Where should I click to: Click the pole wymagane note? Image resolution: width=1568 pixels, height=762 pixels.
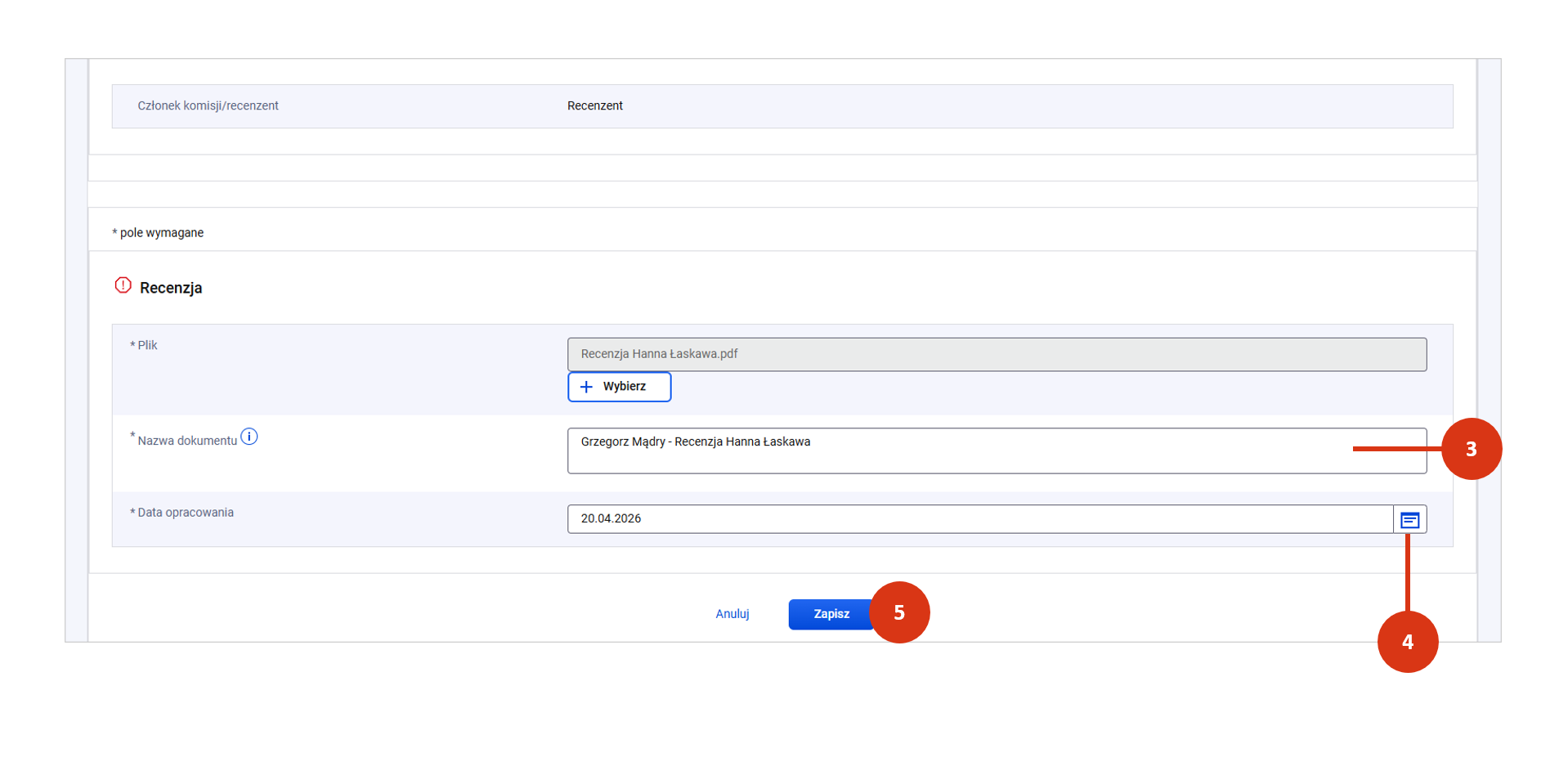tap(161, 233)
